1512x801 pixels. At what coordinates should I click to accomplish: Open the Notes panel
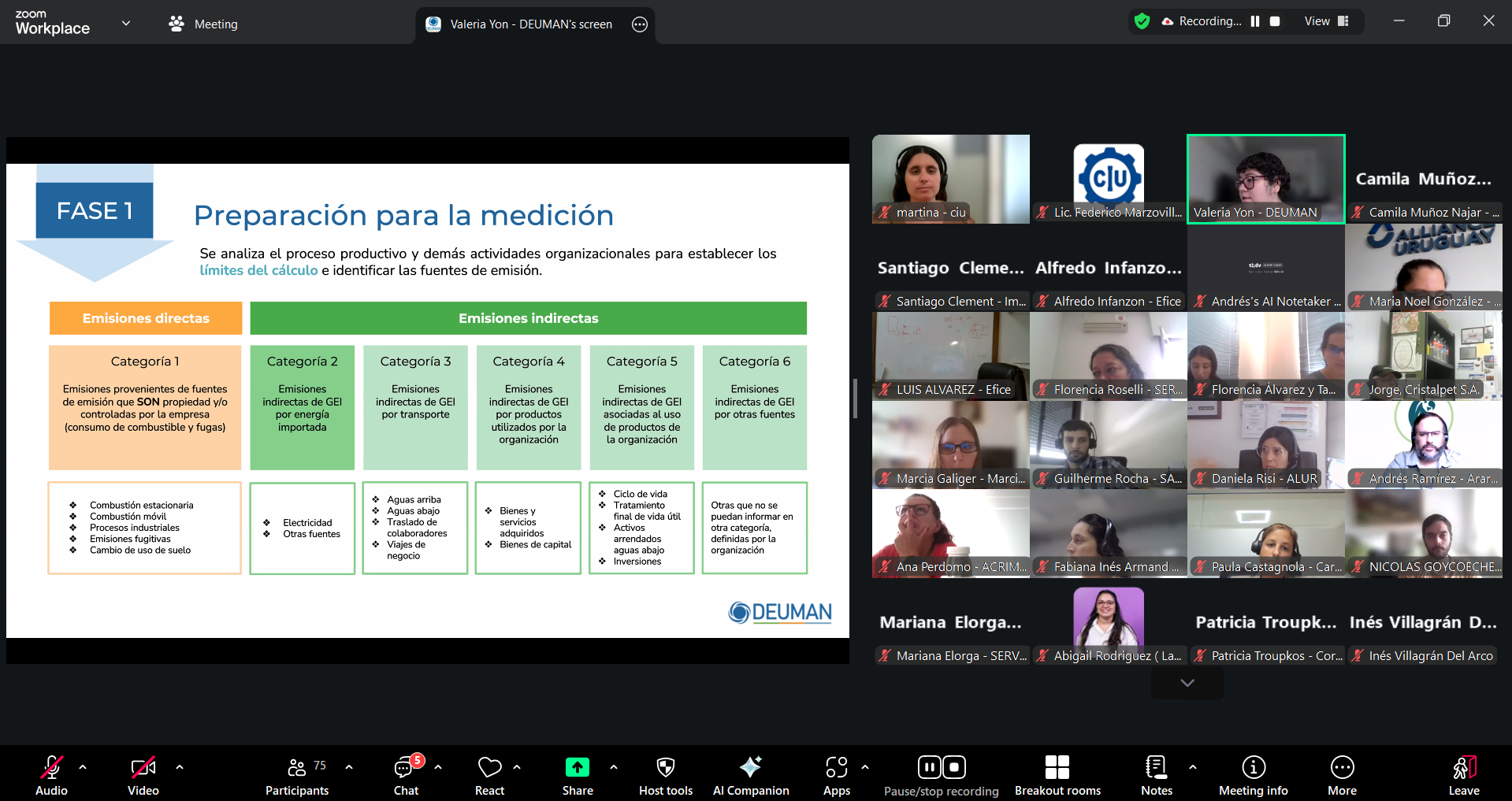click(1156, 776)
